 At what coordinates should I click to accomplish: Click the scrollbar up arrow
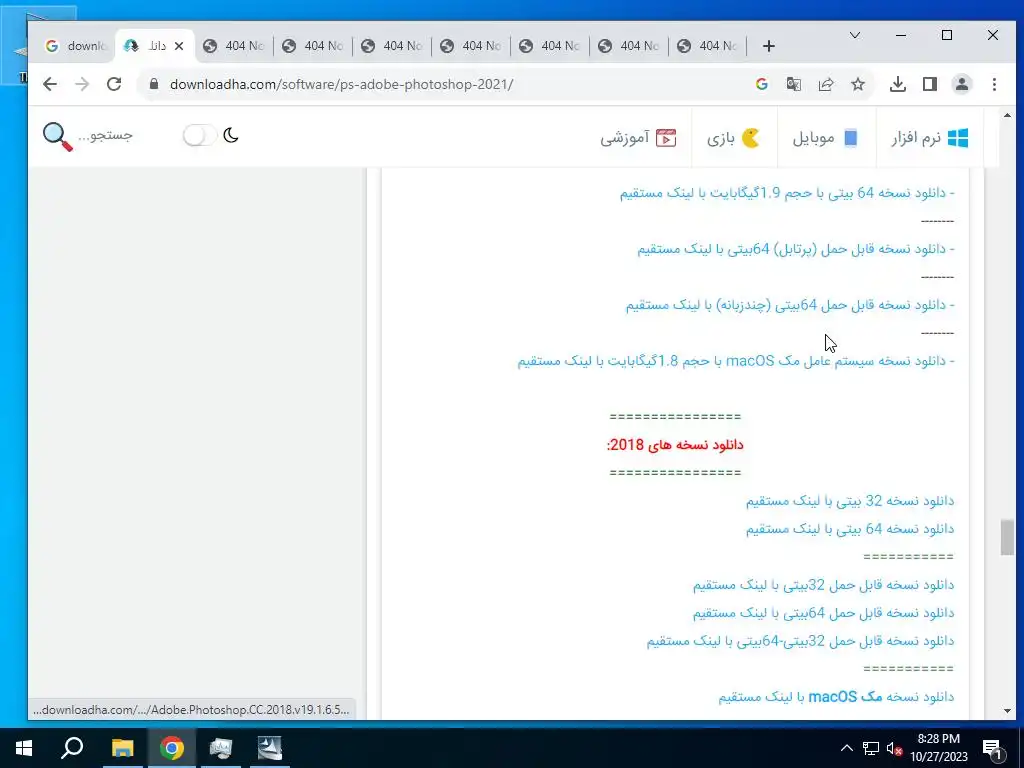1006,116
